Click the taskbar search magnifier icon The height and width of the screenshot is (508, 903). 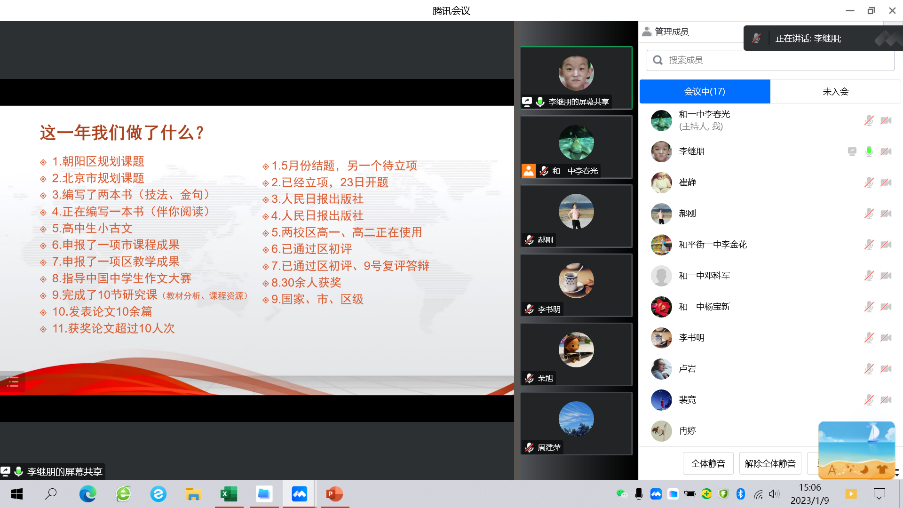tap(51, 494)
